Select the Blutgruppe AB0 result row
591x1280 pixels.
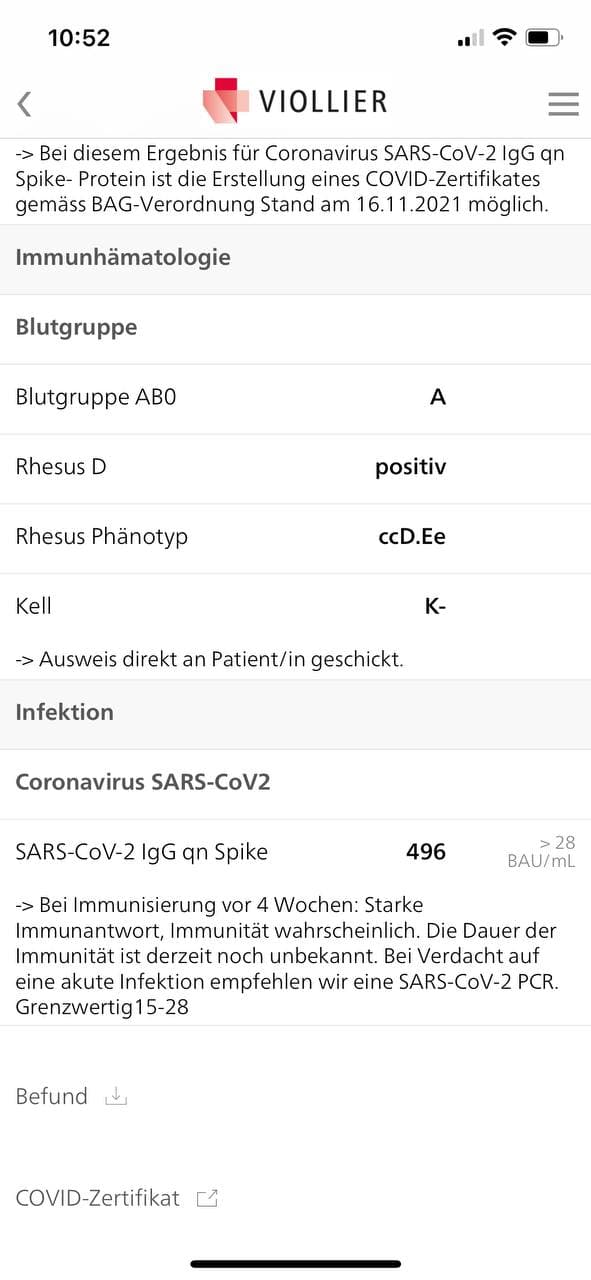click(x=295, y=397)
